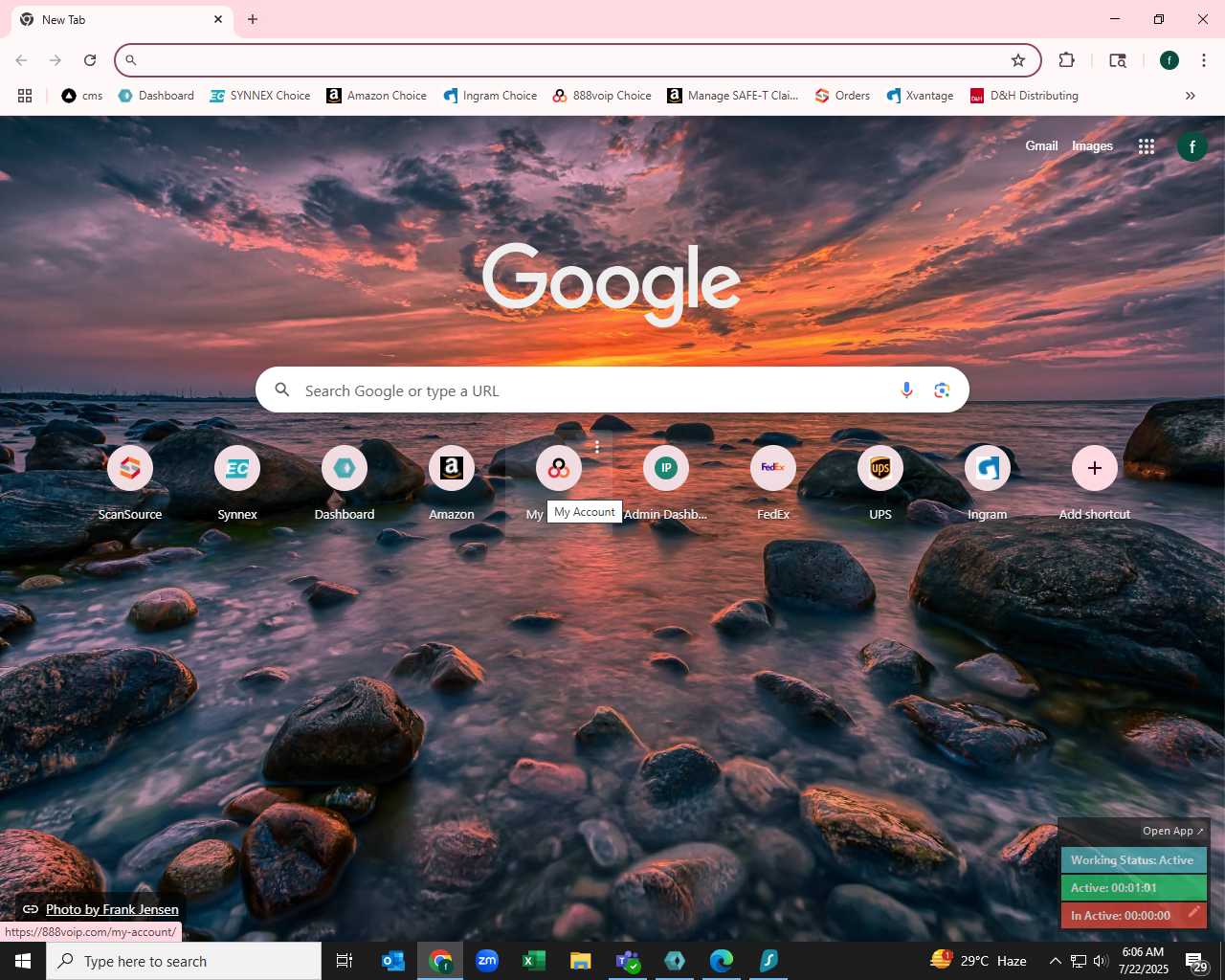Search by image with Google Lens icon

coord(942,390)
